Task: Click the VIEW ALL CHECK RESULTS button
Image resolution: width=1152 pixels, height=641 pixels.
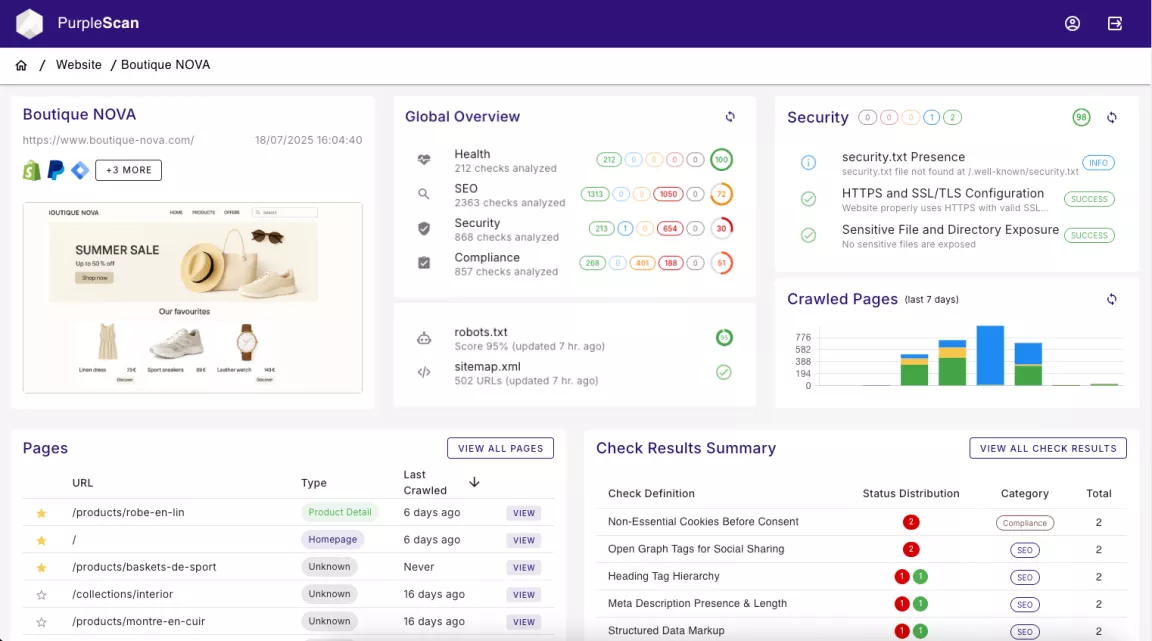Action: click(x=1047, y=448)
